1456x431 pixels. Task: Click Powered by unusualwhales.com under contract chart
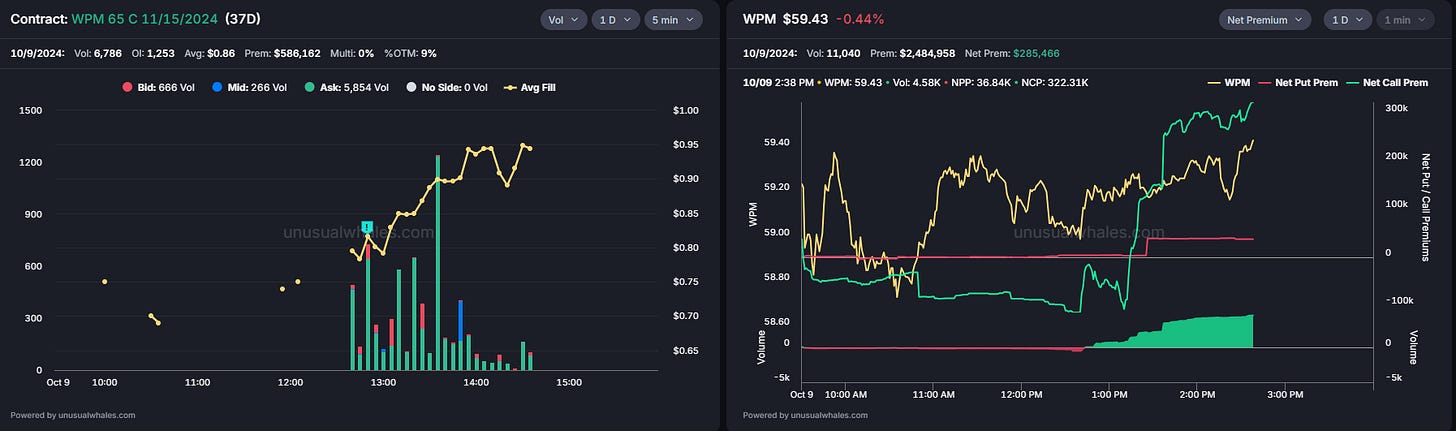point(73,414)
